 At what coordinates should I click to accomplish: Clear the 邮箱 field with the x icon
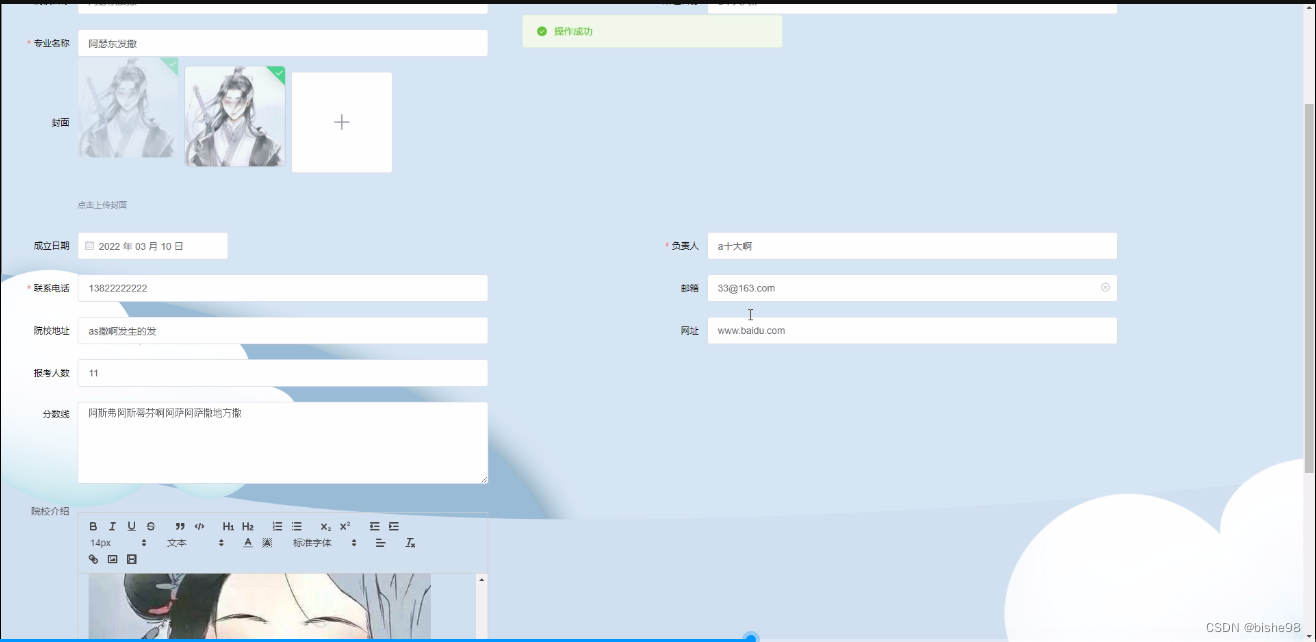pyautogui.click(x=1105, y=287)
